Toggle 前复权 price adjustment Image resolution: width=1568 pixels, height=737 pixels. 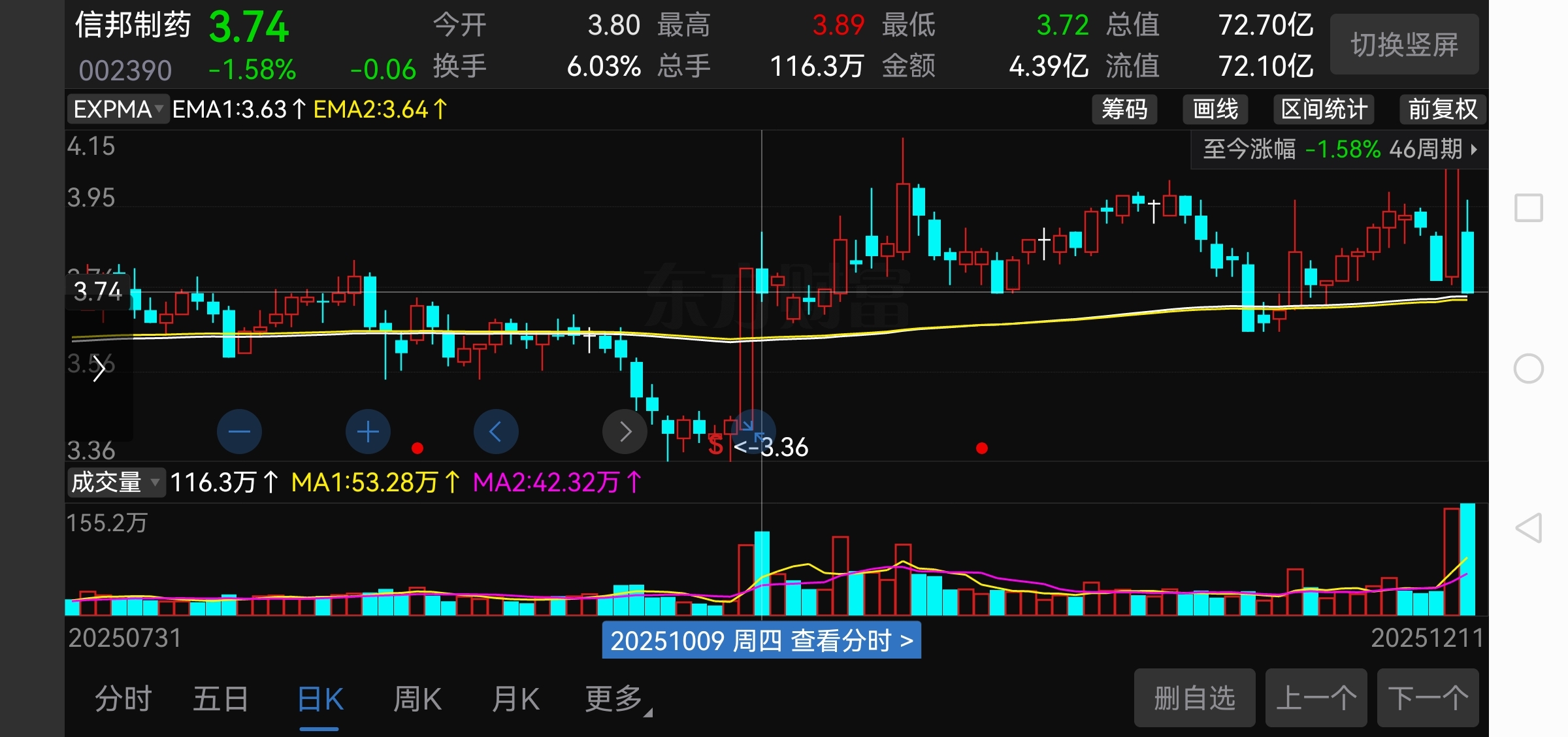(1443, 109)
